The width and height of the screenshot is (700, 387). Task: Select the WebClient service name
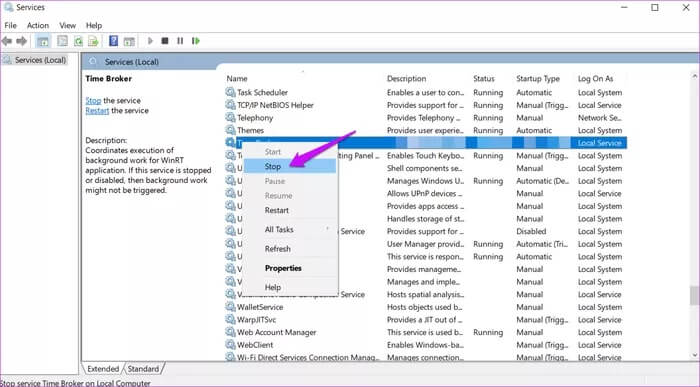(x=255, y=345)
